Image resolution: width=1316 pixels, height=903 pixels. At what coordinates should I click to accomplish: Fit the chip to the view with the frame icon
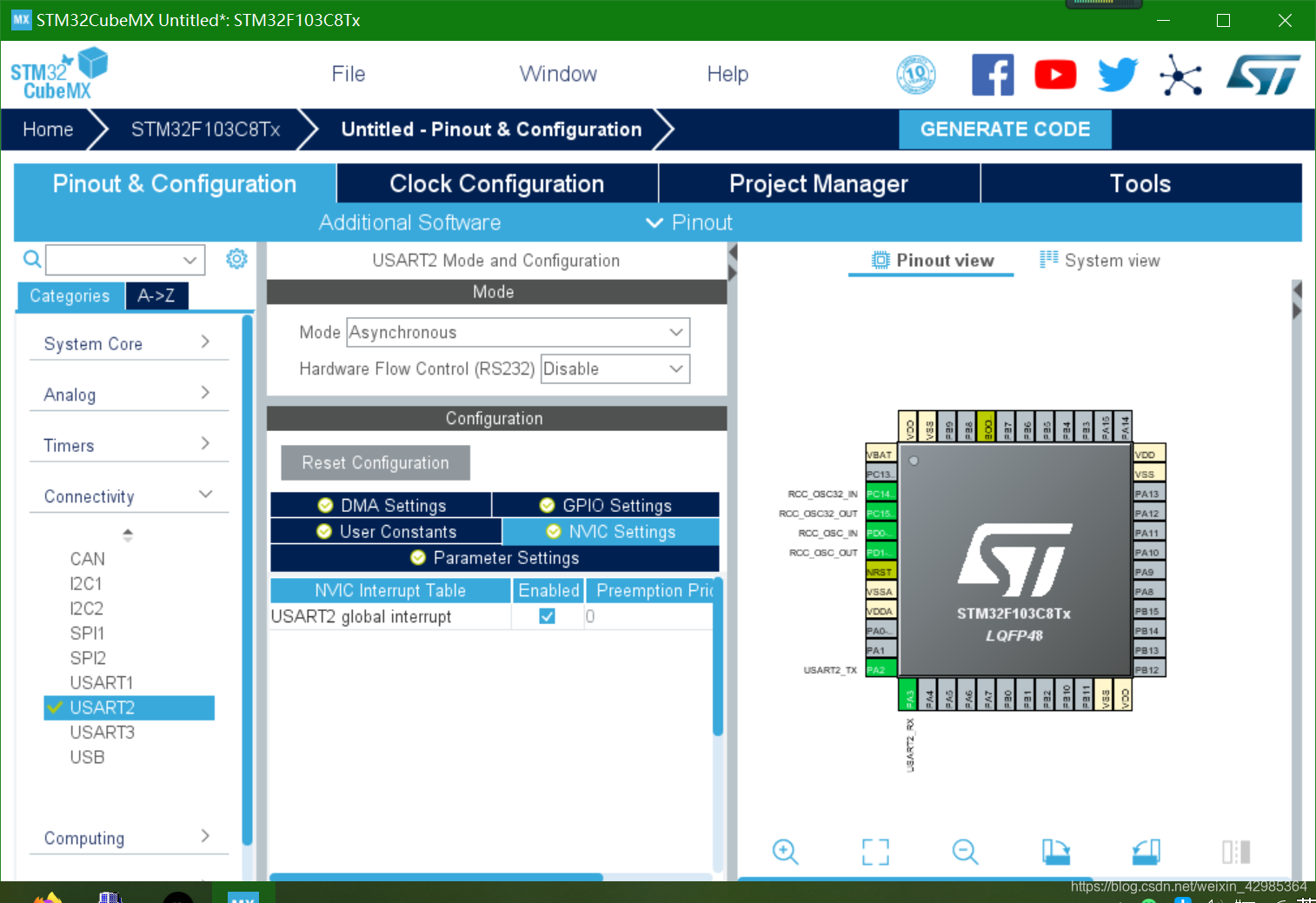[x=875, y=852]
